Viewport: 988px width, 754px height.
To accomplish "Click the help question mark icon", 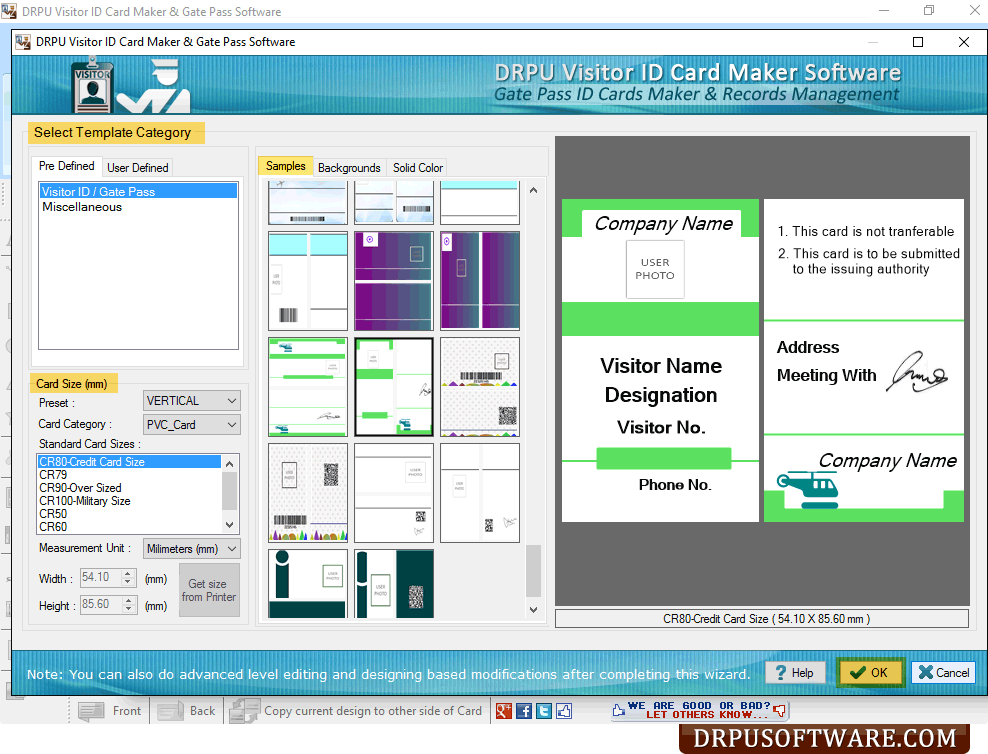I will [781, 673].
